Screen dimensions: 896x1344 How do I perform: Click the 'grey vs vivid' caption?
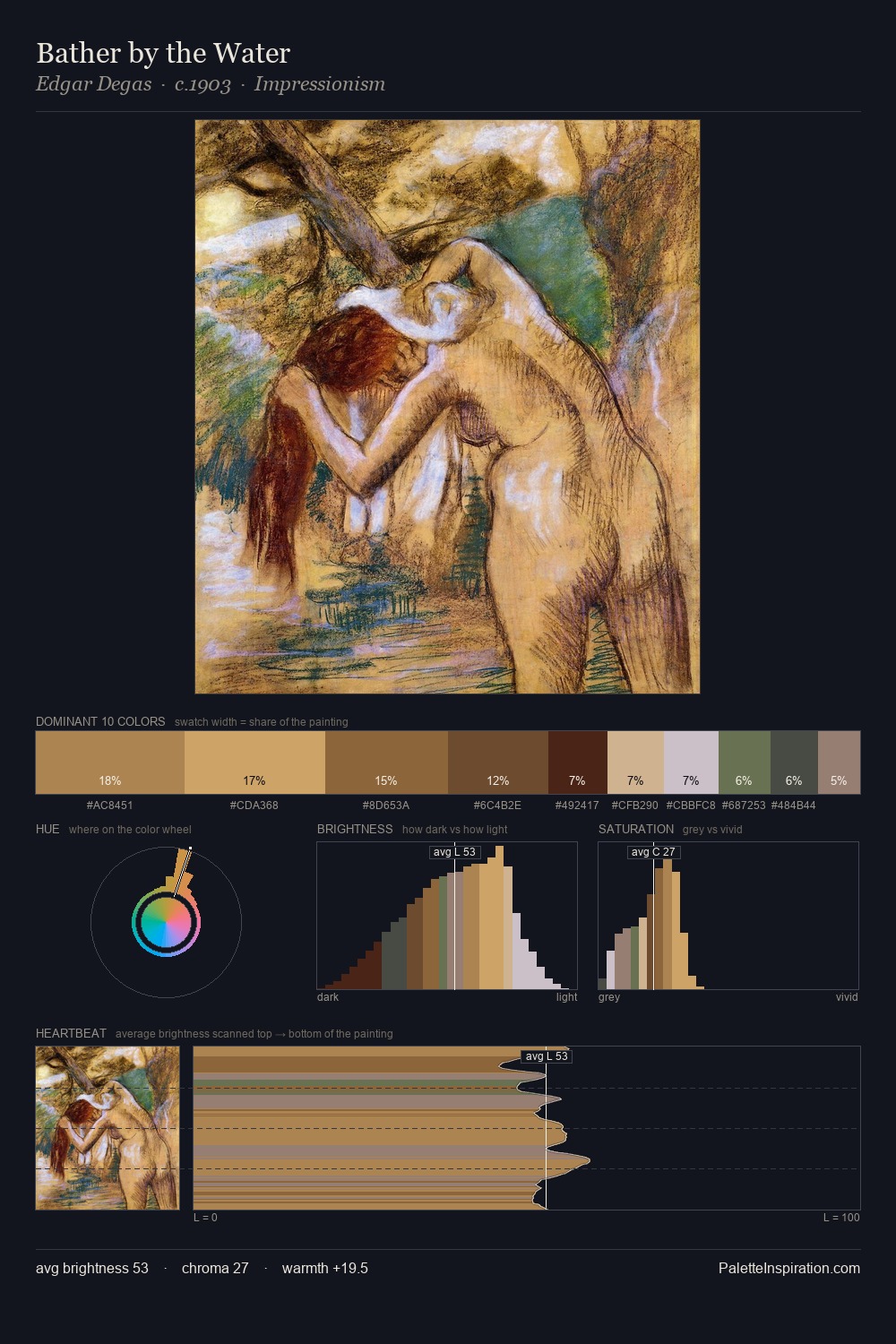click(x=712, y=830)
